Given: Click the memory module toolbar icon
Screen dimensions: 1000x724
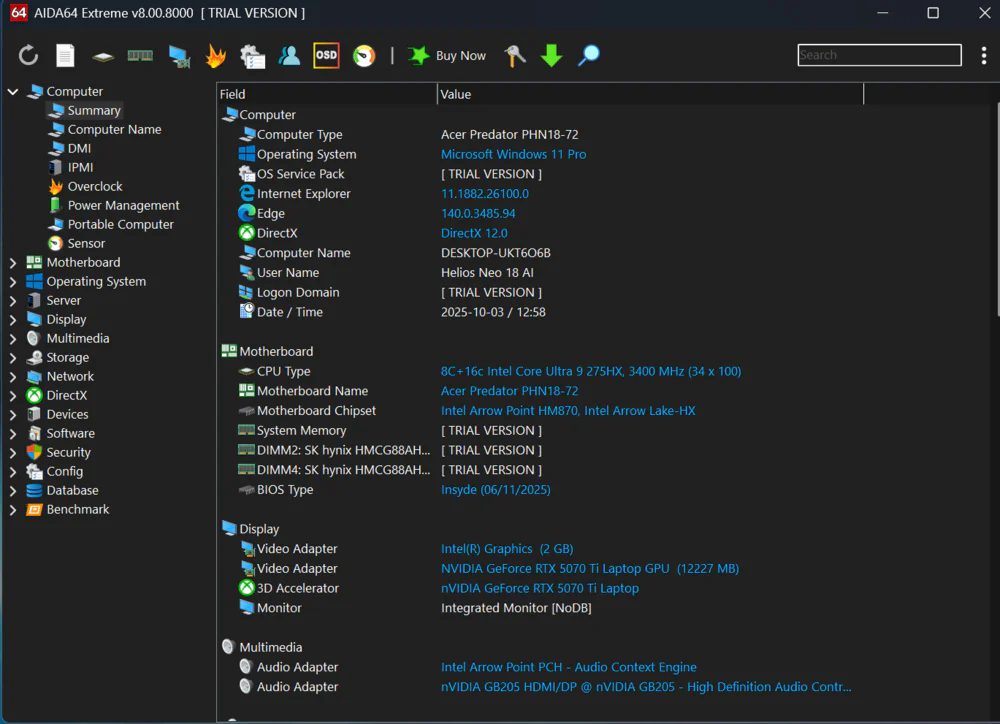Looking at the screenshot, I should pyautogui.click(x=140, y=56).
